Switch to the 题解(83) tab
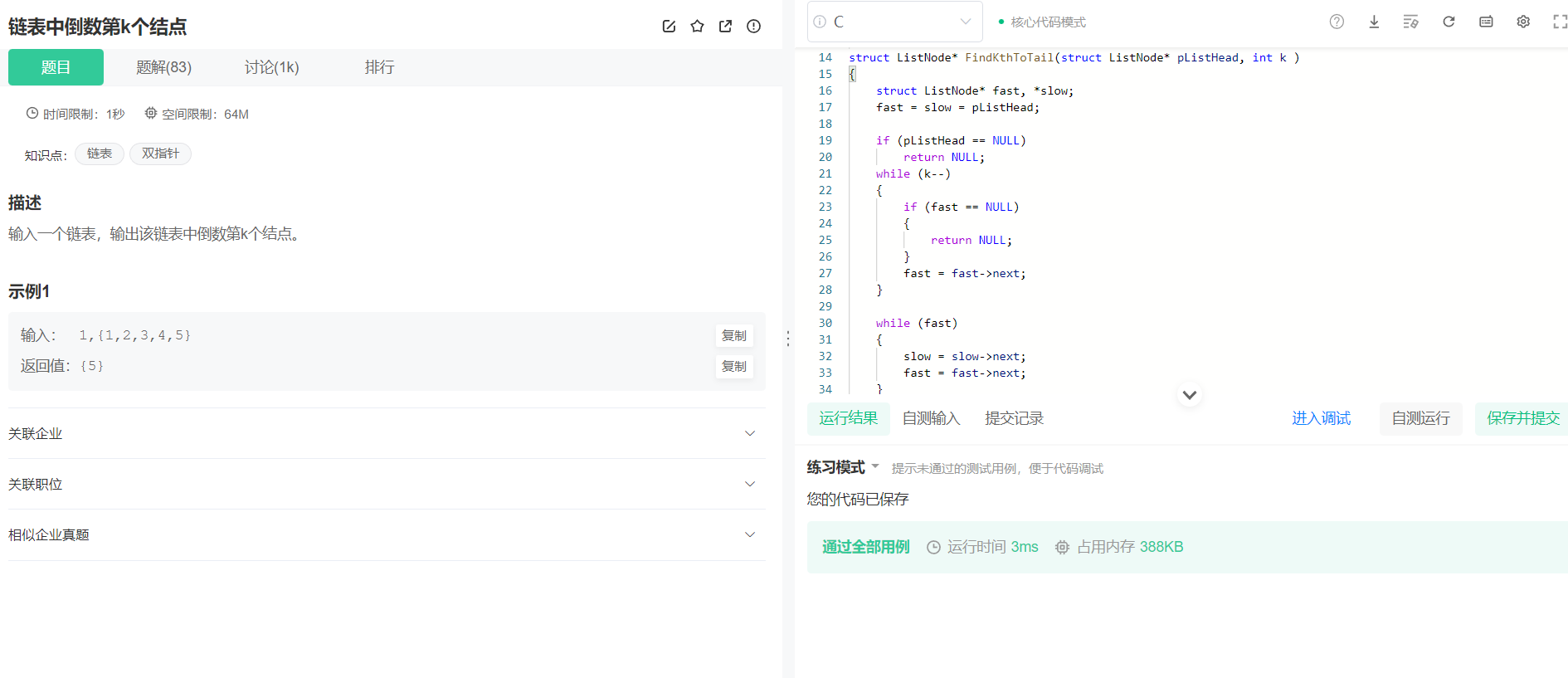1568x678 pixels. [163, 67]
